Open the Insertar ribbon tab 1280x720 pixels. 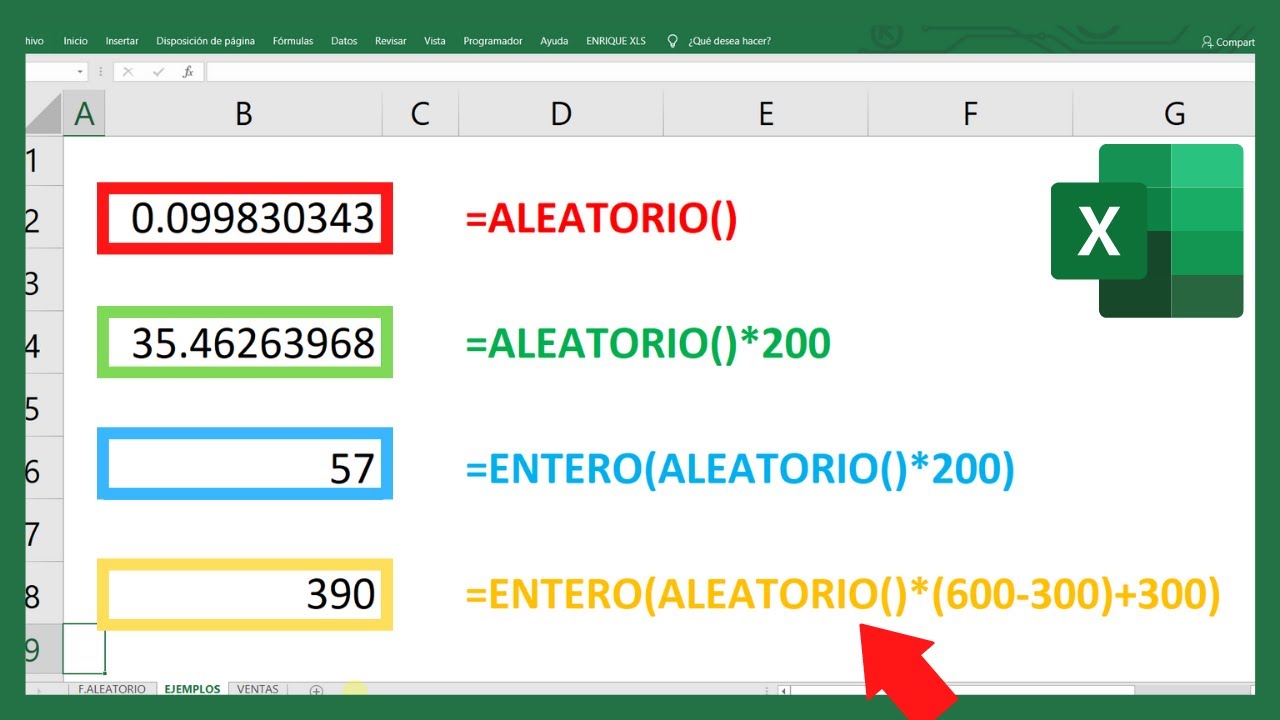[122, 41]
